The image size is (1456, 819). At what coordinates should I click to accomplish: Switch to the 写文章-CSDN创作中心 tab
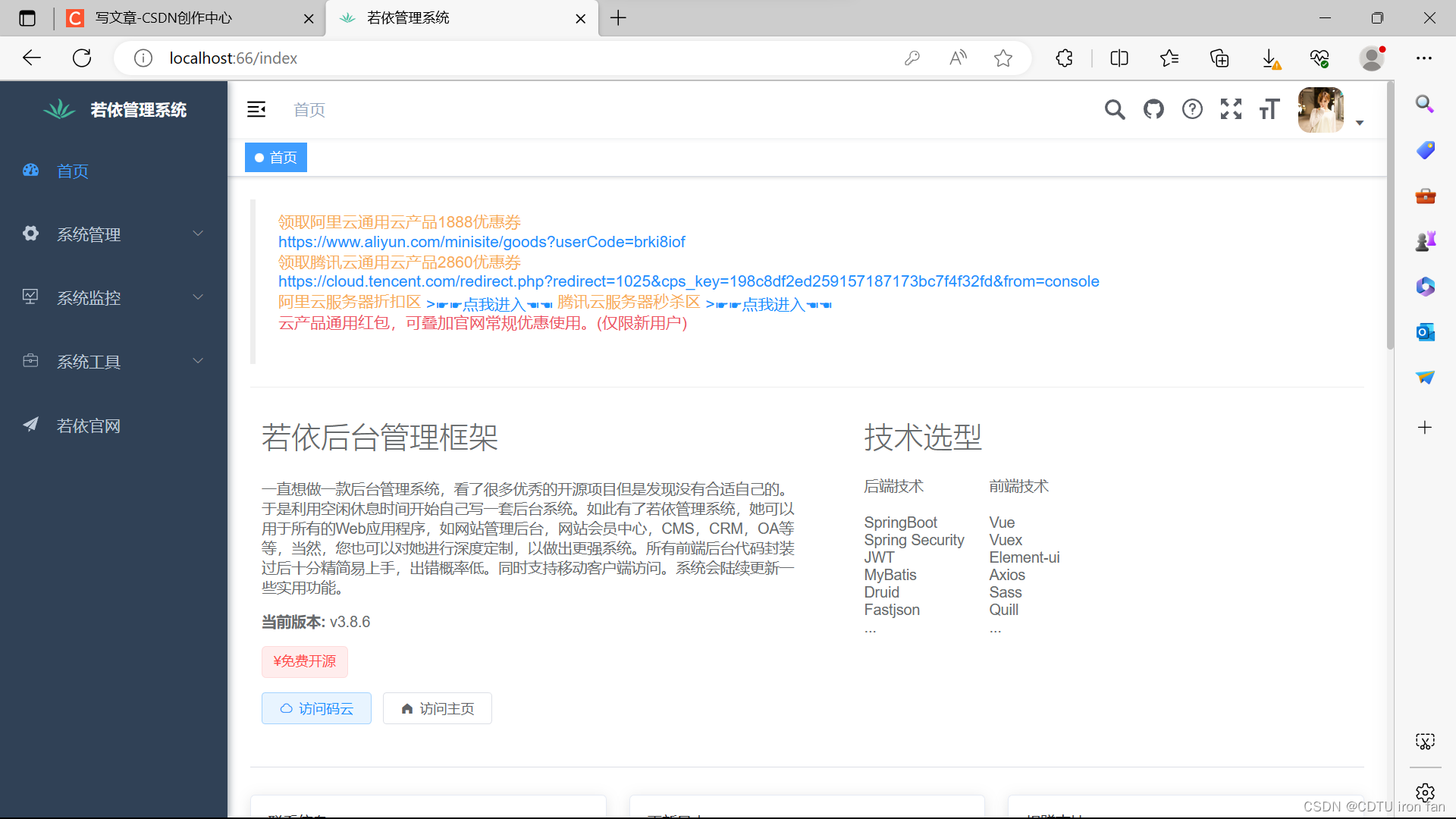point(163,18)
